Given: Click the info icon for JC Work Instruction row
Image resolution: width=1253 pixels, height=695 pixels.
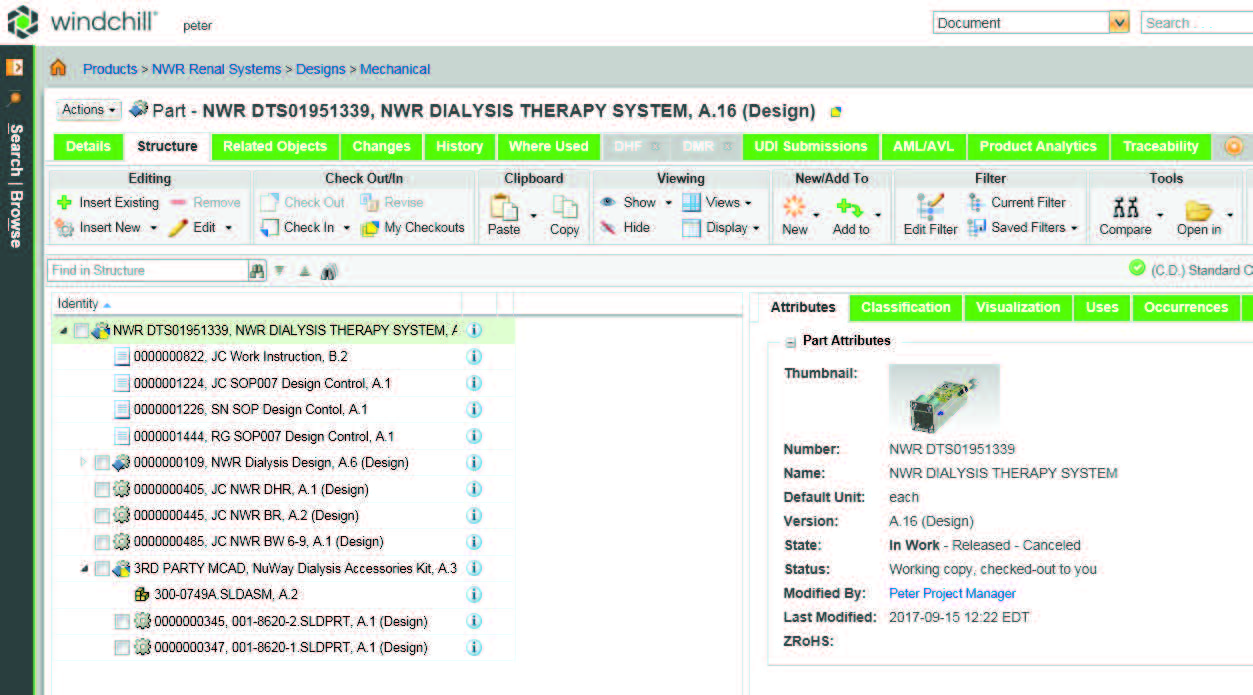Looking at the screenshot, I should tap(474, 356).
